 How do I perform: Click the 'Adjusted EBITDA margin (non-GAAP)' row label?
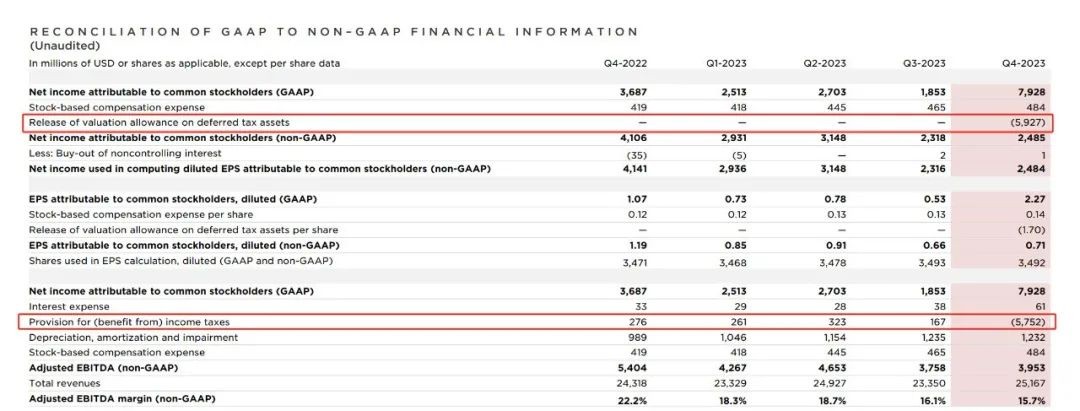pos(121,400)
